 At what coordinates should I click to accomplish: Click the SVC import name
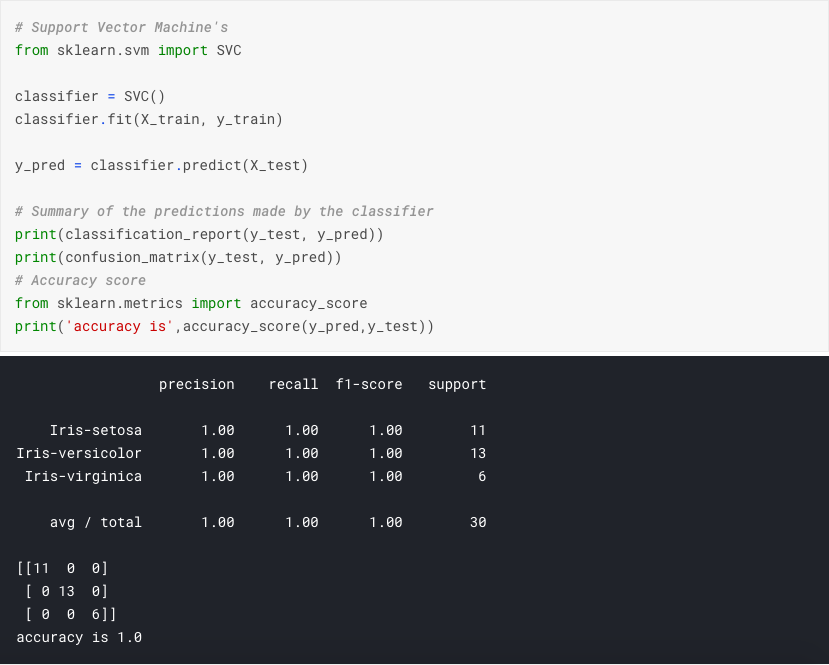point(228,50)
